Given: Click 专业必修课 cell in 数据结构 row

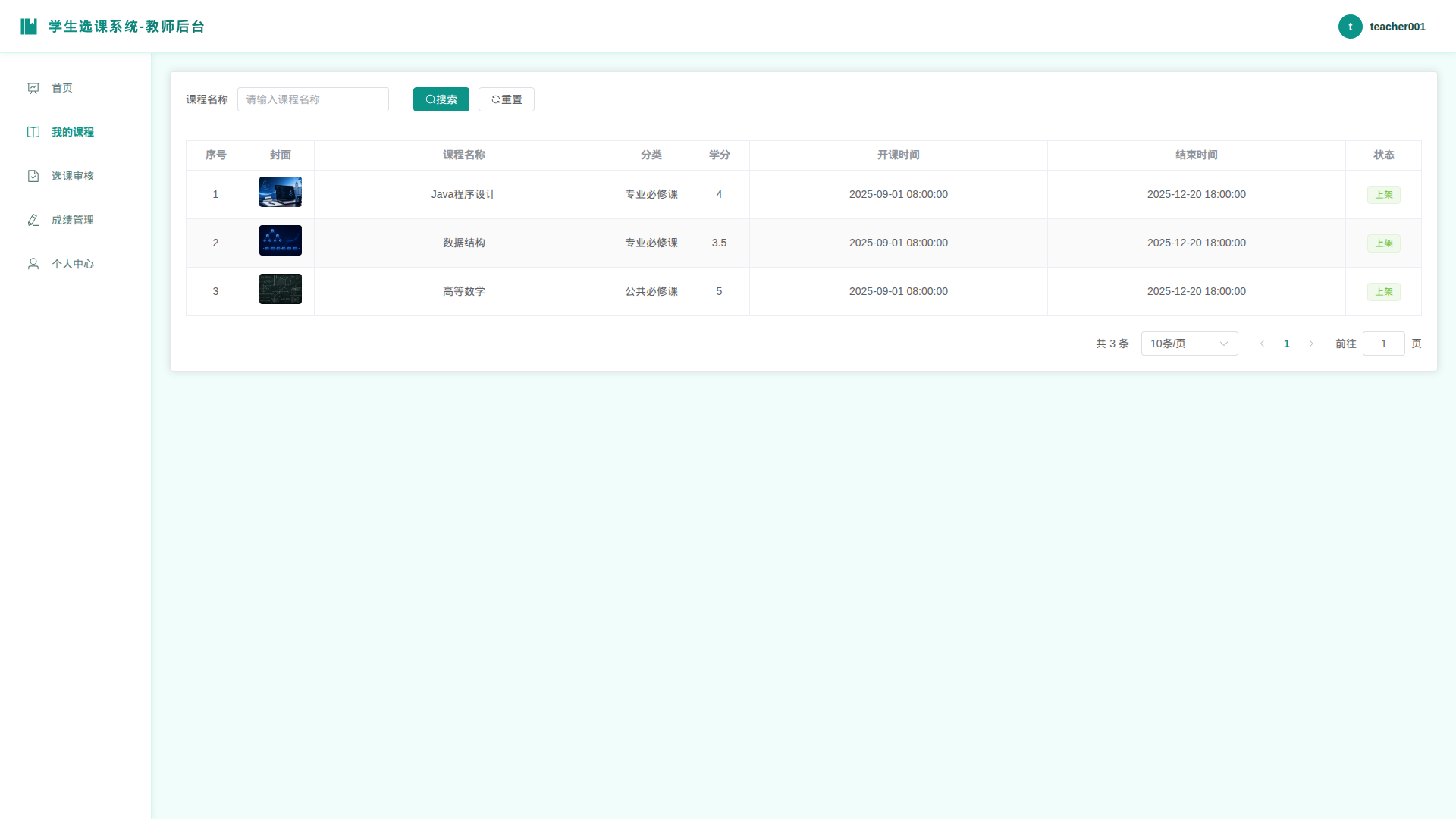Looking at the screenshot, I should pyautogui.click(x=651, y=243).
